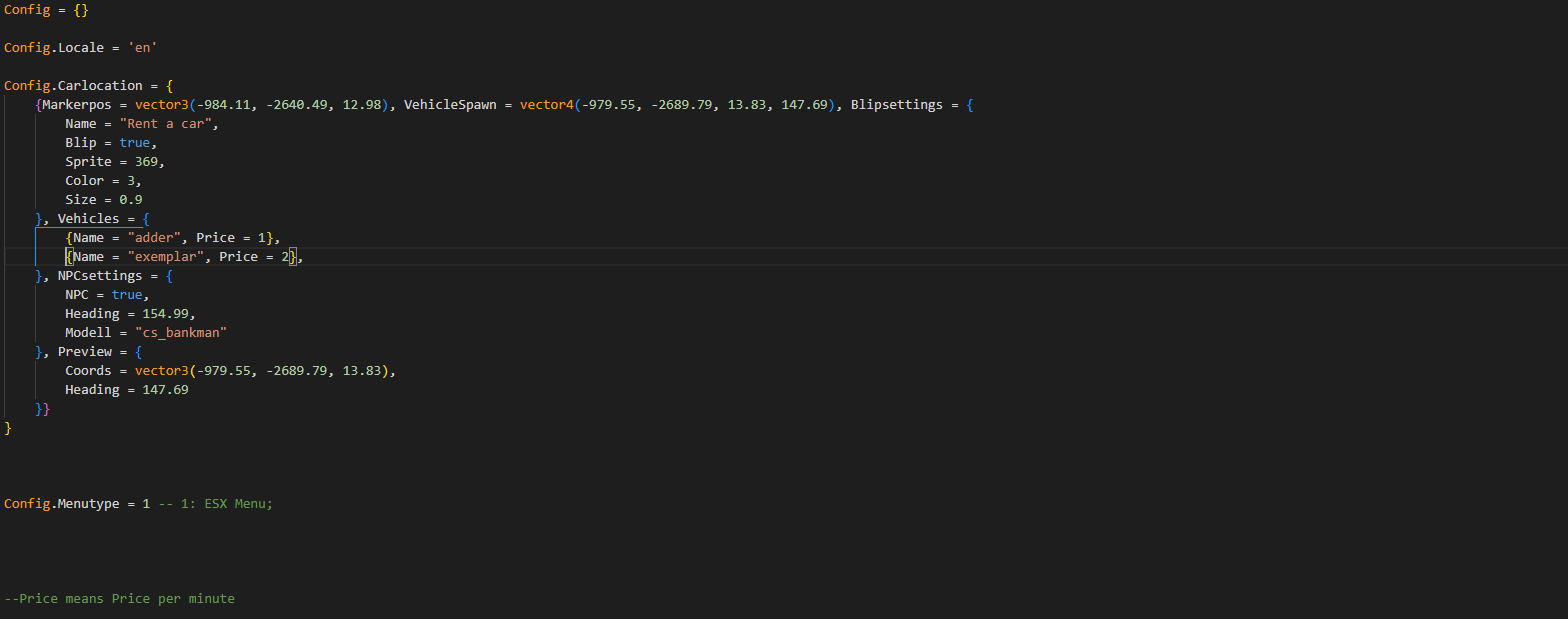Click the Preview table key
The width and height of the screenshot is (1568, 619).
click(85, 352)
